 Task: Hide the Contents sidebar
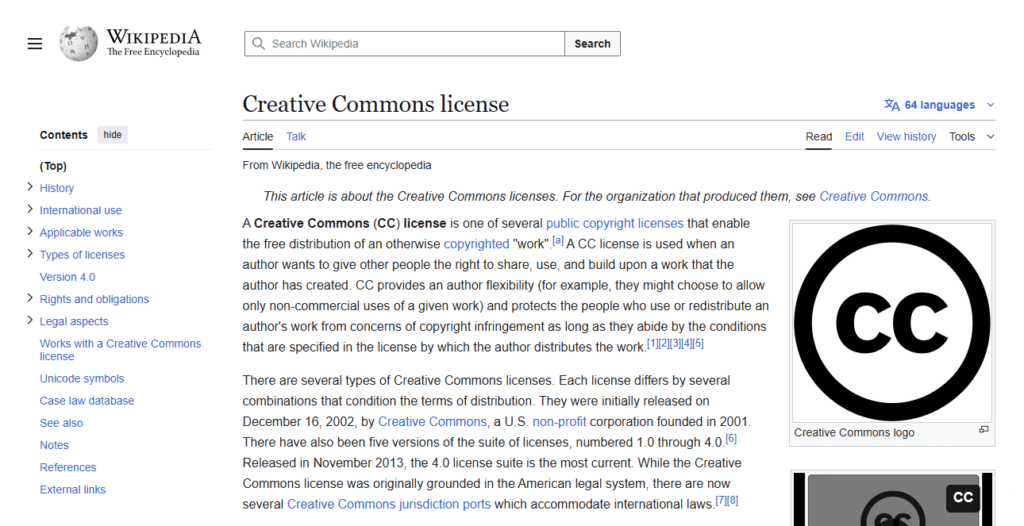coord(112,135)
